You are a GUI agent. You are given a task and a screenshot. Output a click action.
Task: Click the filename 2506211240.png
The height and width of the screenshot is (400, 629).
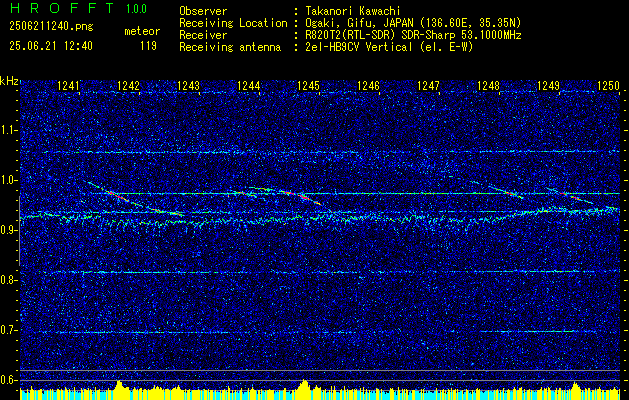(x=51, y=27)
